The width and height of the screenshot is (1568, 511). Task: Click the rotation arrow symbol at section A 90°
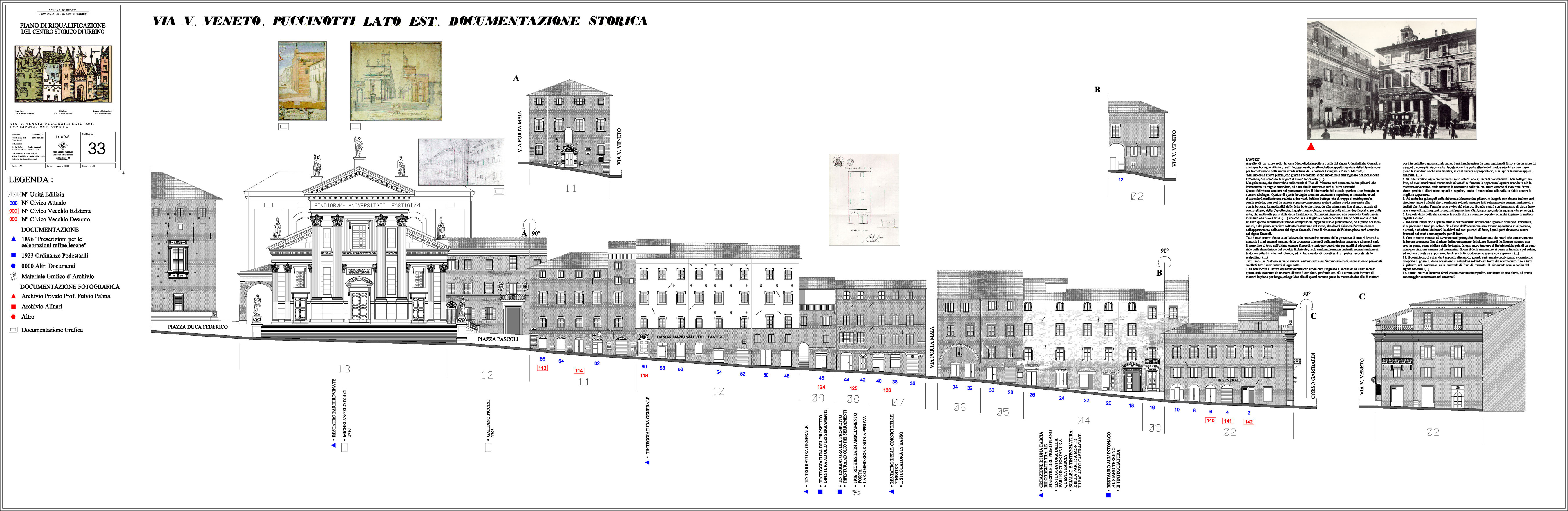point(529,224)
